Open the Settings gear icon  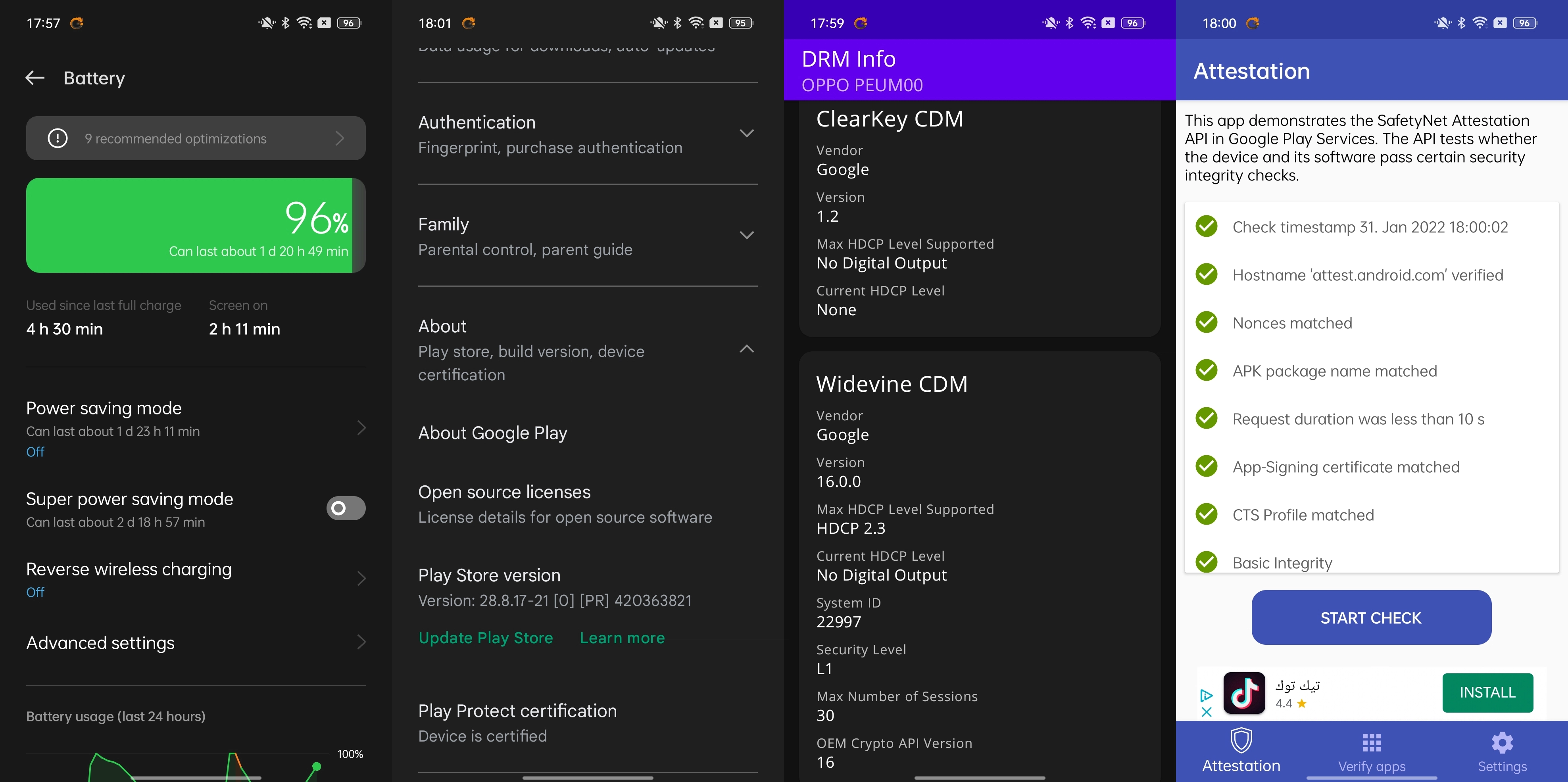point(1502,742)
